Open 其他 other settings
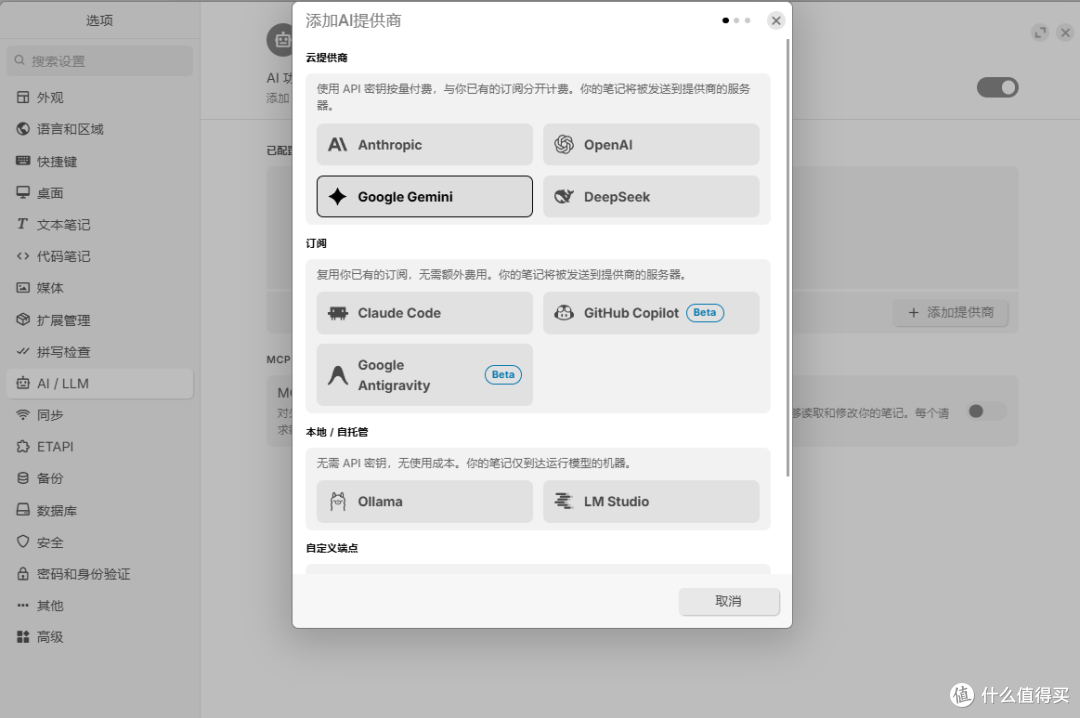Image resolution: width=1080 pixels, height=718 pixels. (x=100, y=606)
